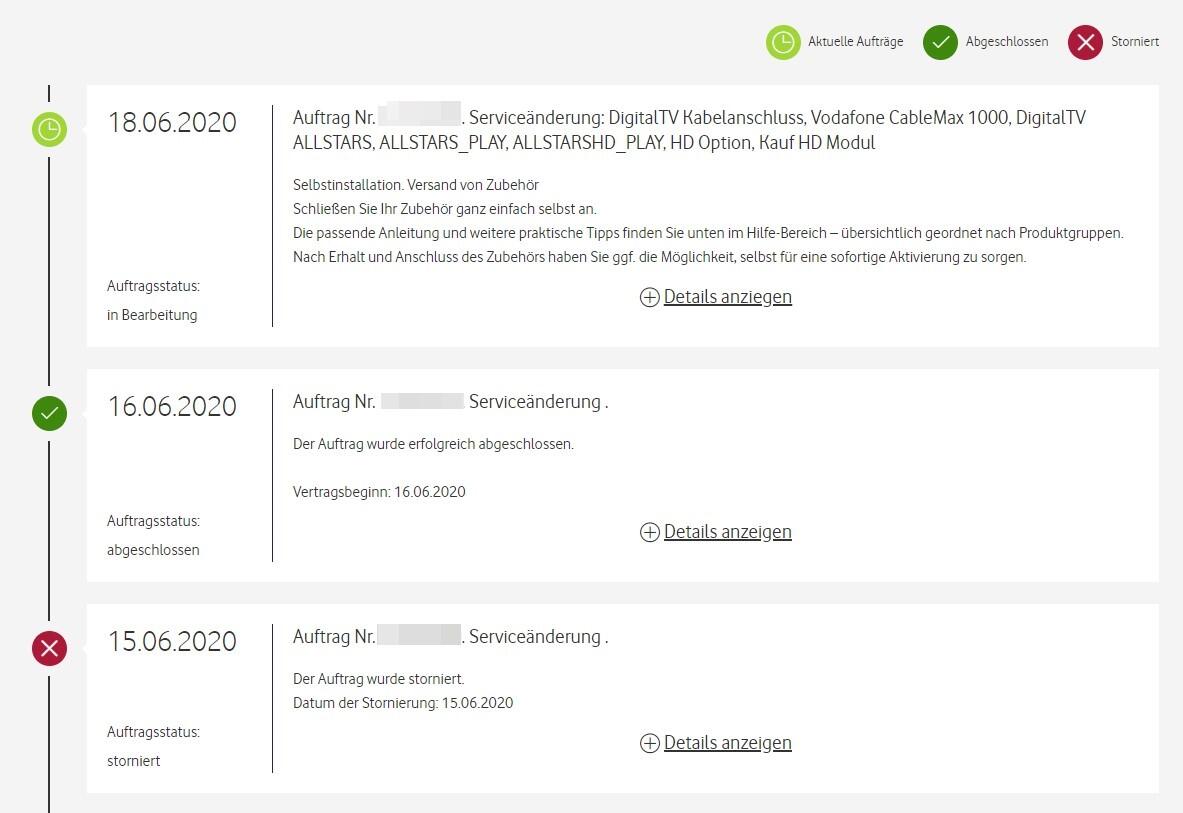Click the date 16.06.2020 heading
1183x813 pixels.
click(172, 407)
